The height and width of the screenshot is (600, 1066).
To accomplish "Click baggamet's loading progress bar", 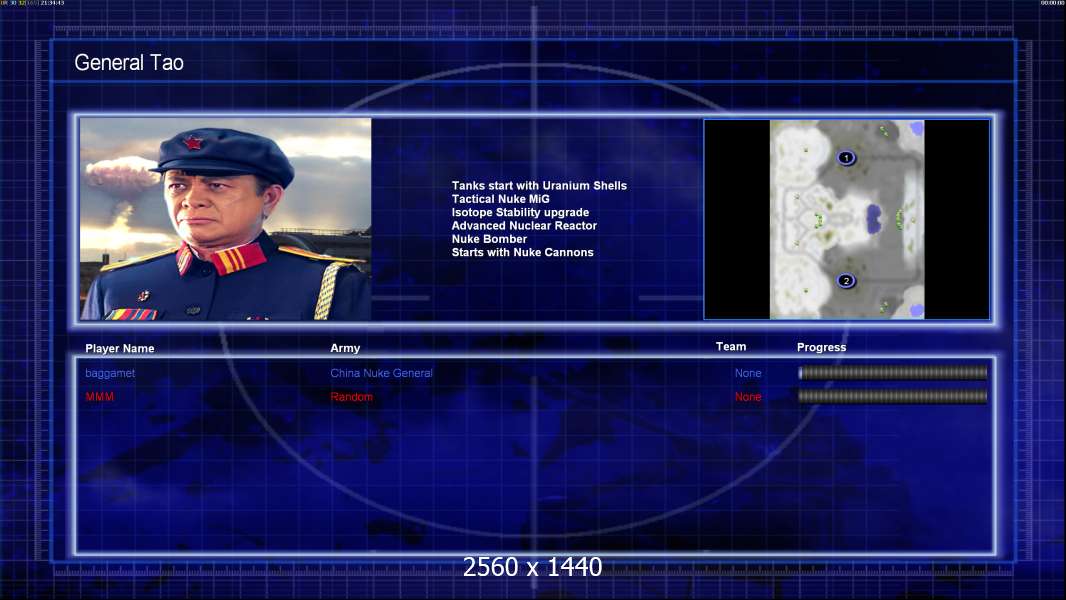I will (x=893, y=372).
